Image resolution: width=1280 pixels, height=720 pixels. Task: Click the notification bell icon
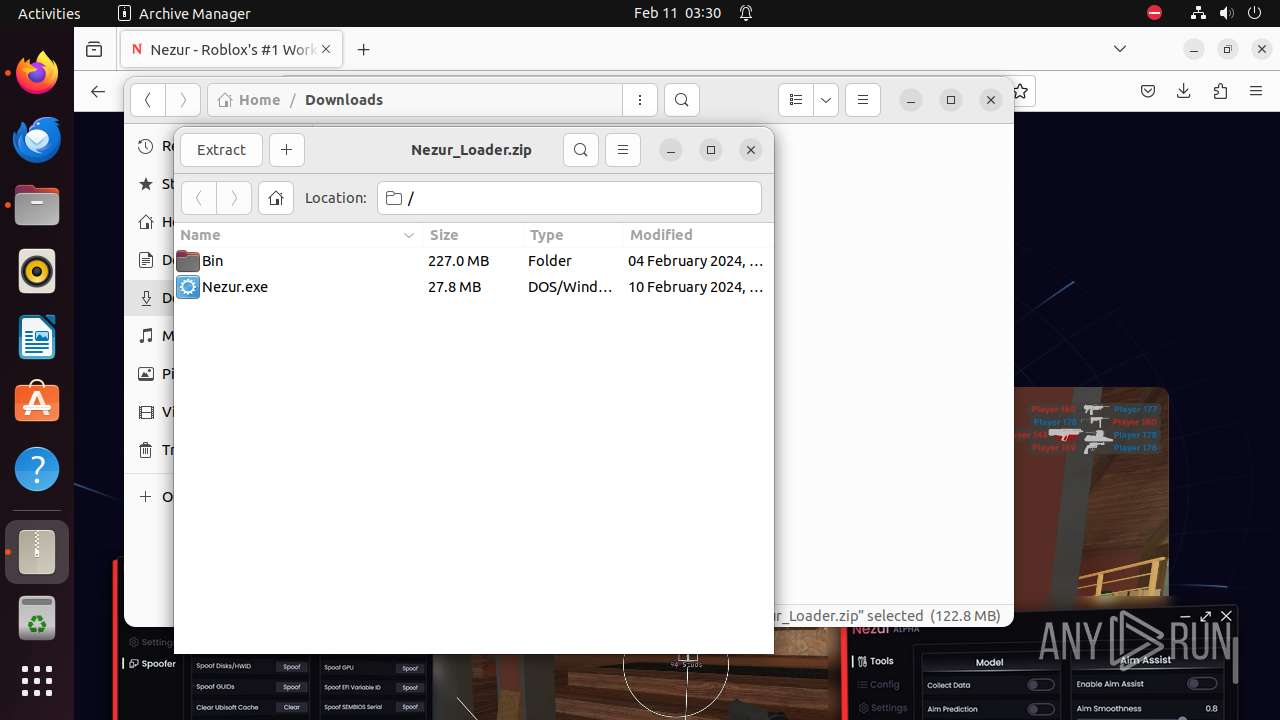pyautogui.click(x=746, y=13)
